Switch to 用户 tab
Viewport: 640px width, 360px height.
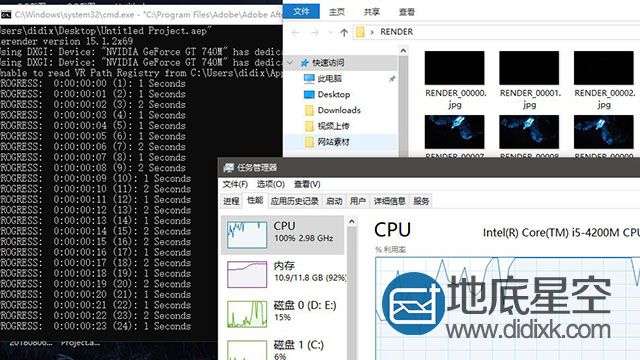pyautogui.click(x=358, y=201)
